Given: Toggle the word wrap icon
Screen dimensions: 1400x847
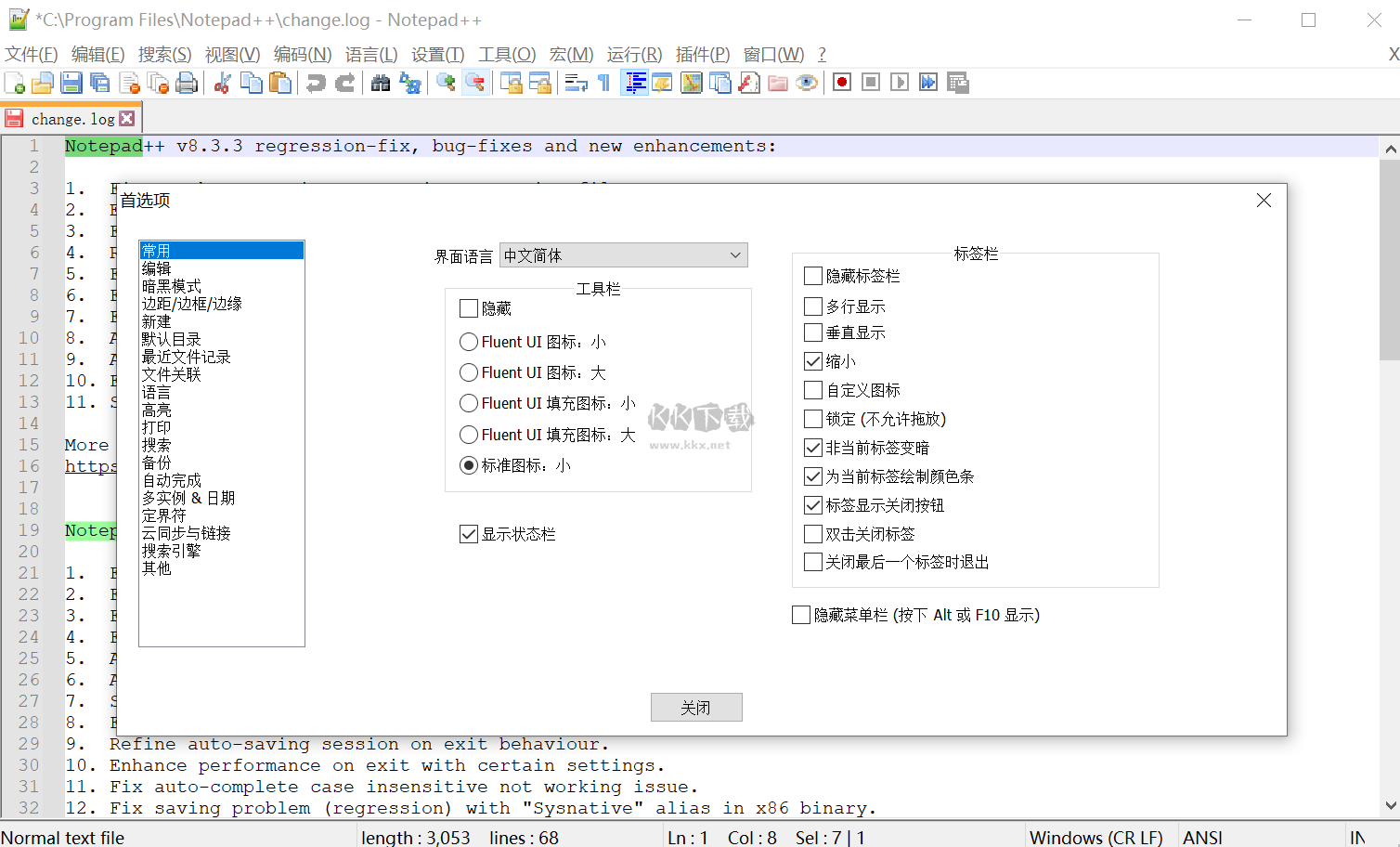Looking at the screenshot, I should click(x=577, y=83).
